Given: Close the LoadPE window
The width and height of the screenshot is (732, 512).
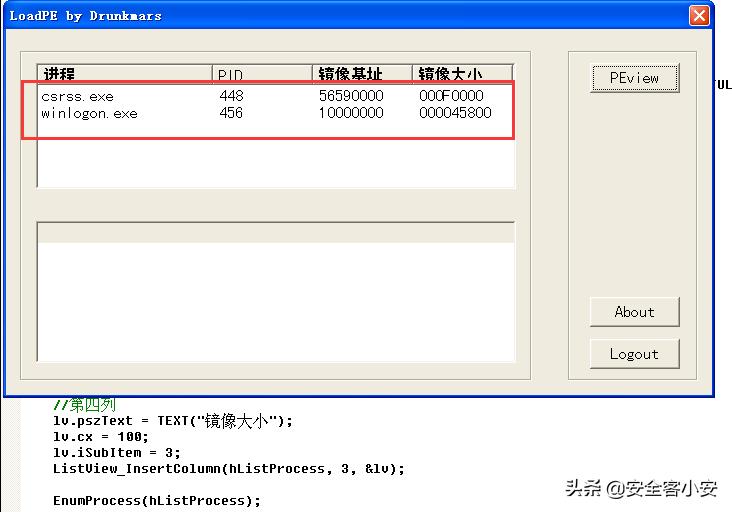Looking at the screenshot, I should tap(700, 15).
